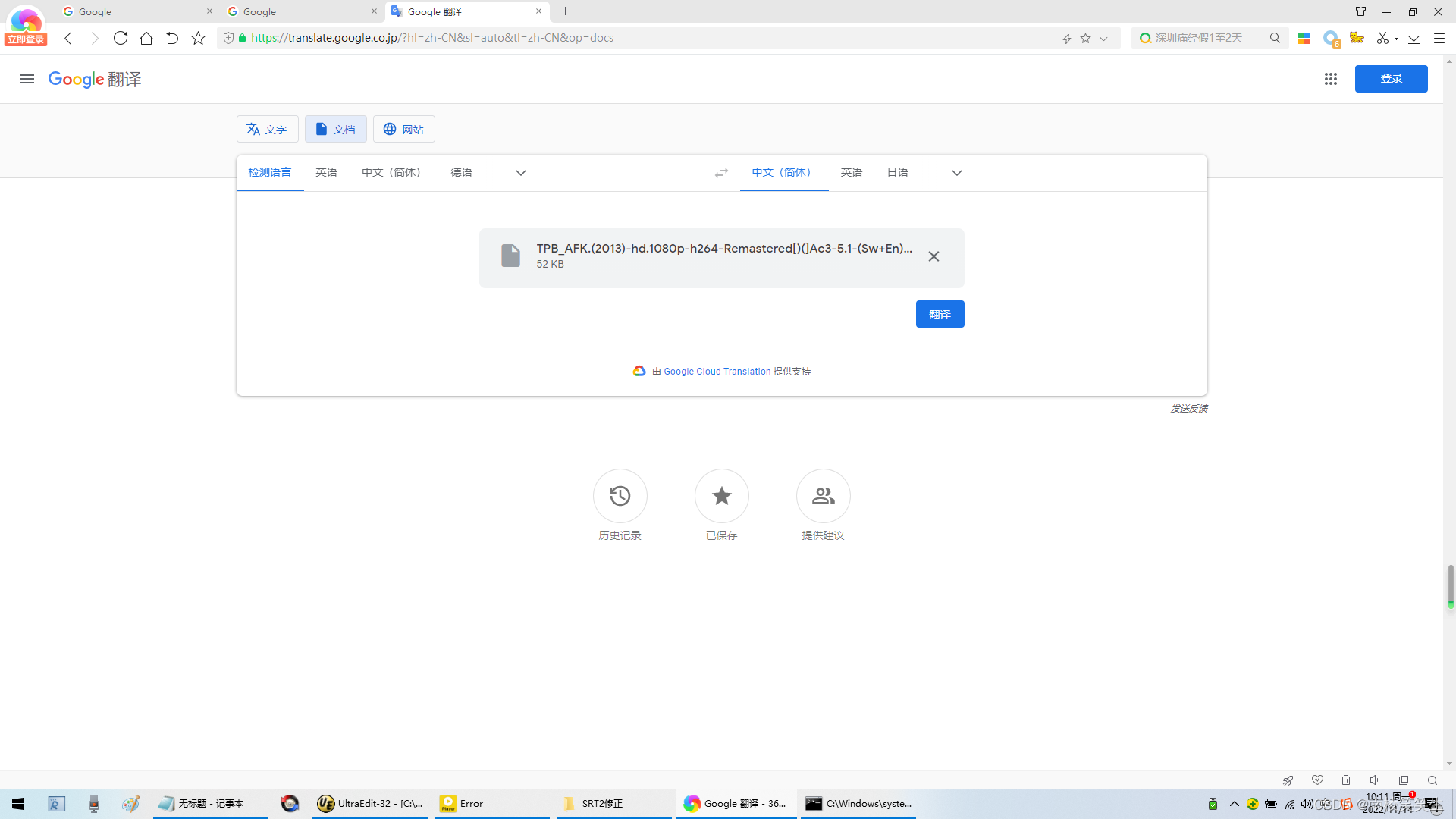Screen dimensions: 1456x819
Task: Expand address bar dropdown arrow
Action: tap(1103, 39)
